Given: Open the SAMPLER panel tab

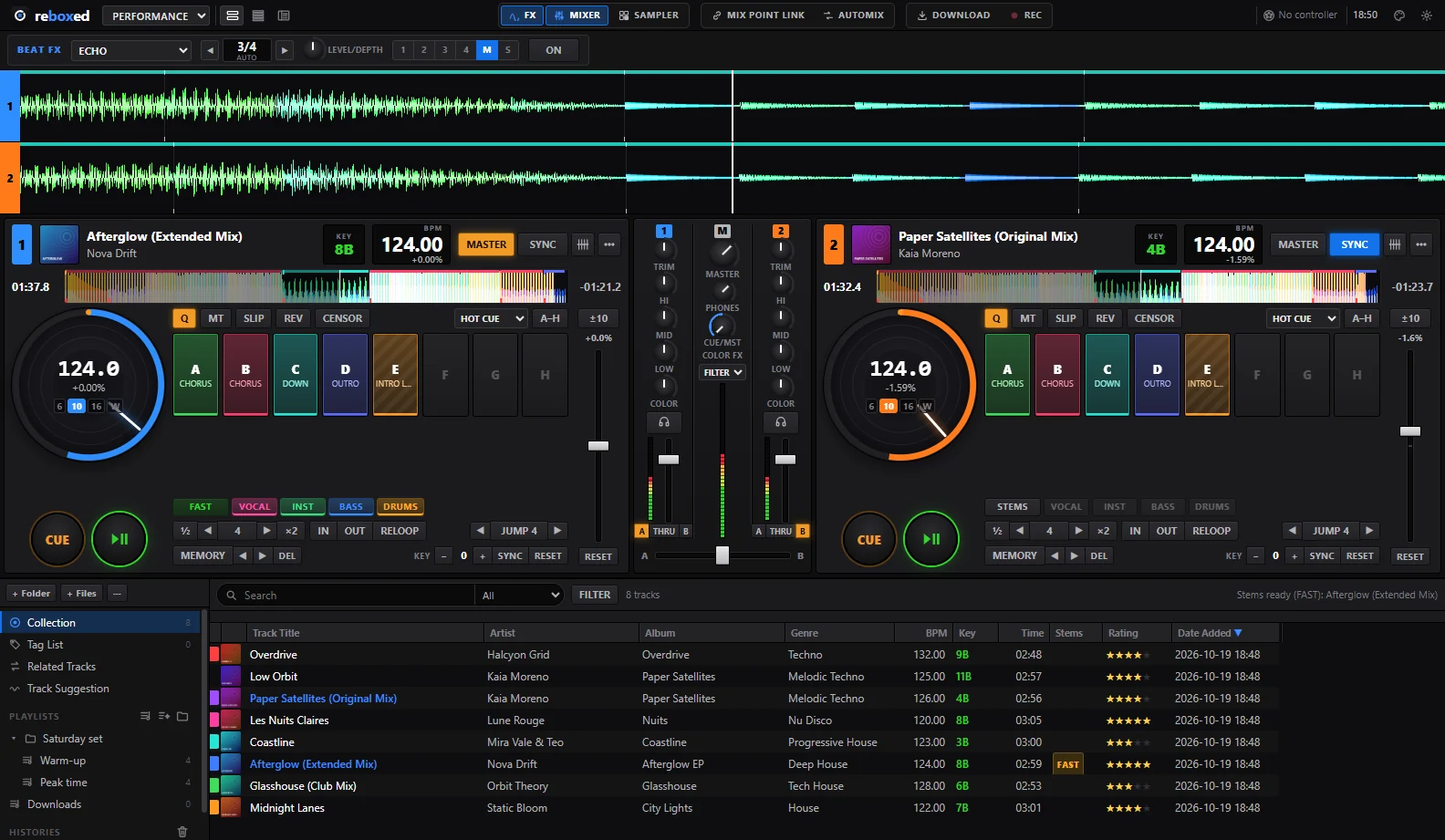Looking at the screenshot, I should 649,16.
